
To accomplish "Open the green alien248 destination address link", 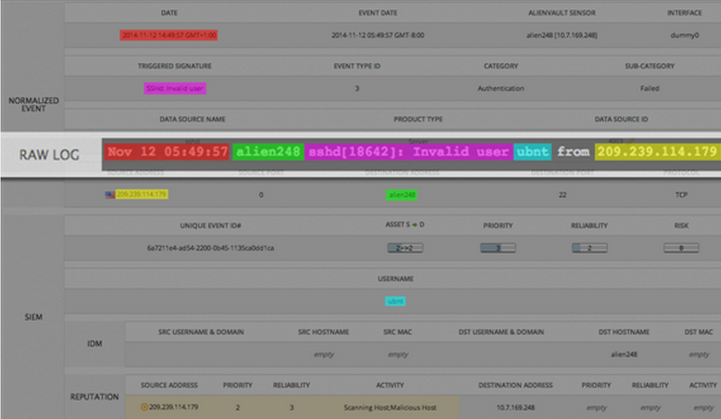I will (x=401, y=195).
